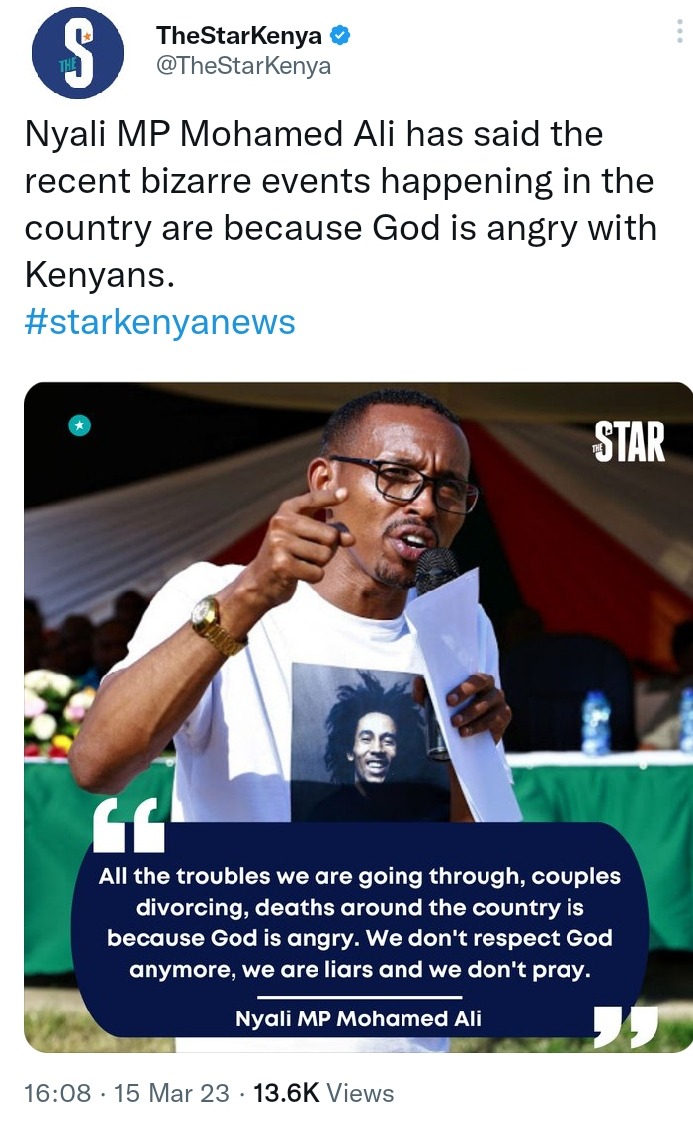Click the Bob Marley print on t-shirt
Screen dimensions: 693x1123
pos(369,741)
